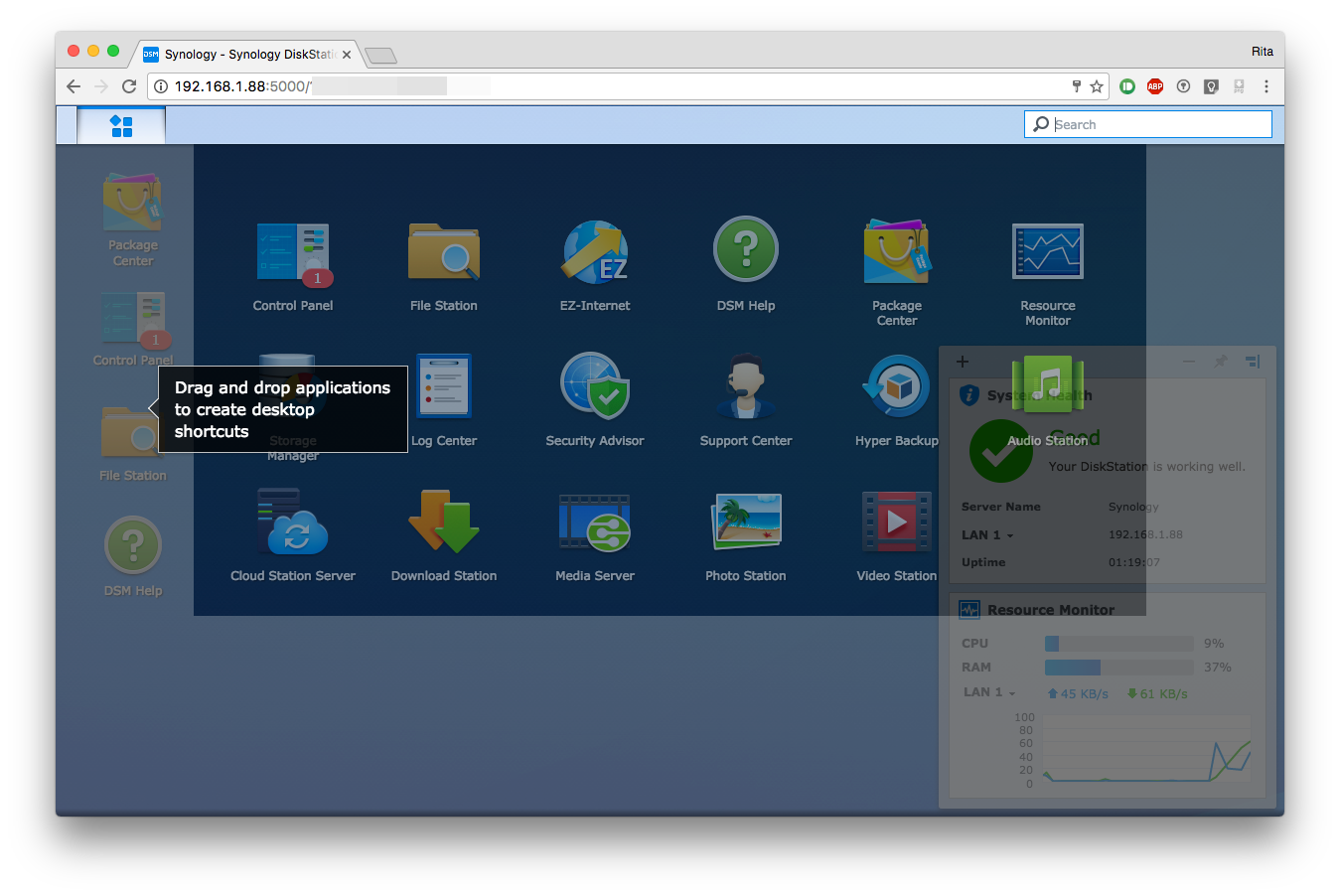The width and height of the screenshot is (1340, 896).
Task: Launch Media Server
Action: pyautogui.click(x=595, y=523)
